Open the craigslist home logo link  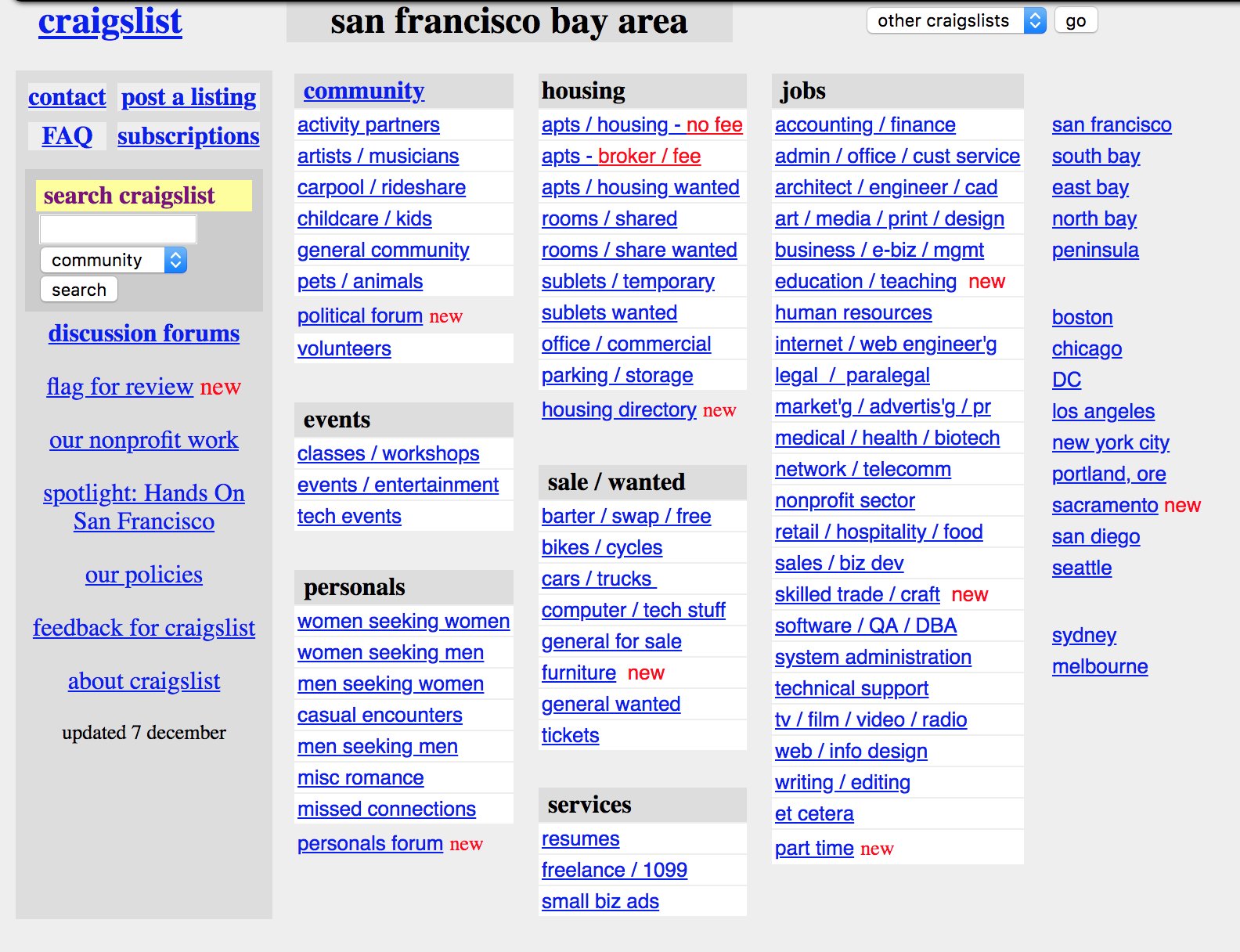point(110,21)
